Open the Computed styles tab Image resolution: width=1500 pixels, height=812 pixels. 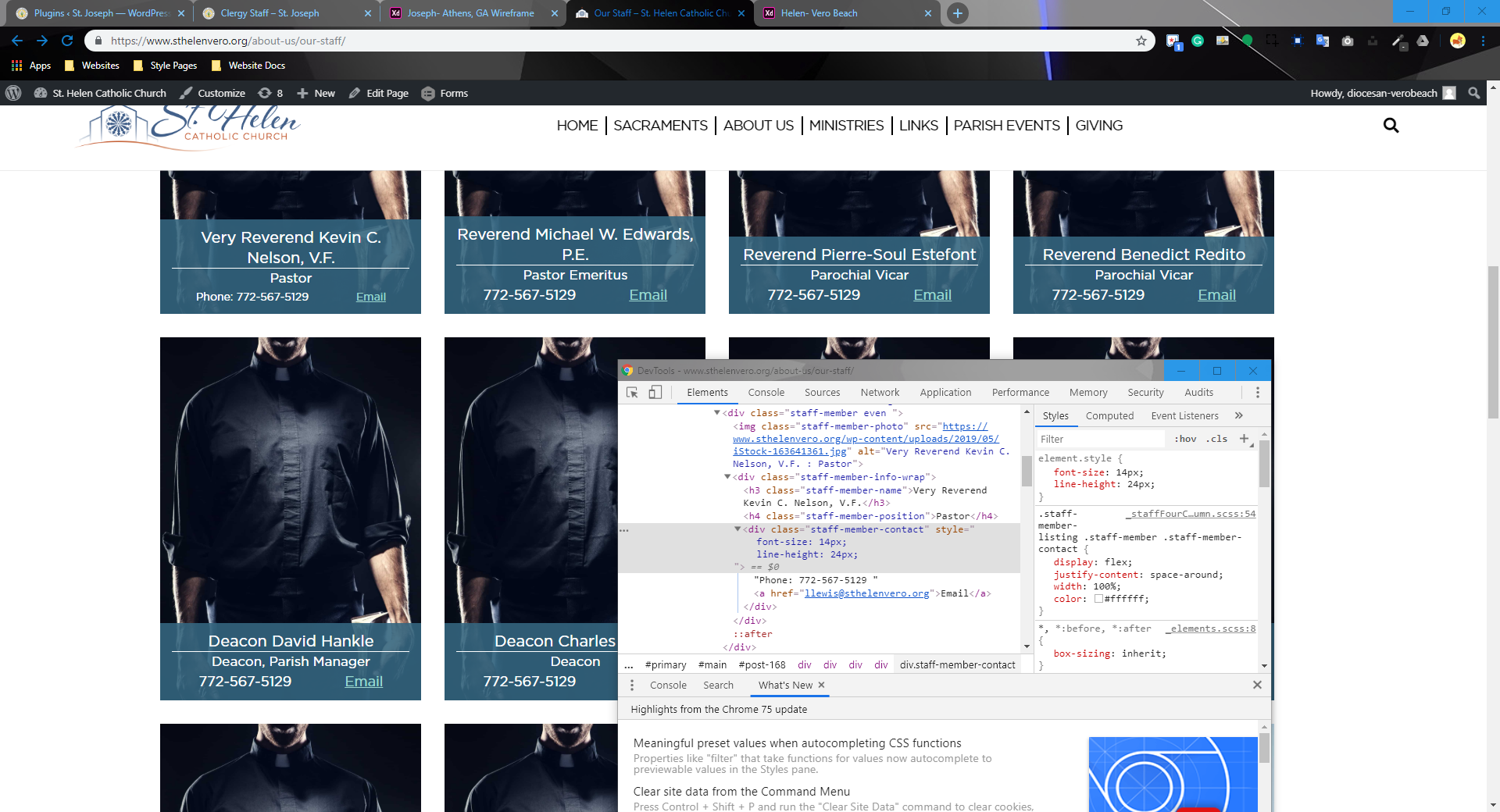[x=1109, y=416]
